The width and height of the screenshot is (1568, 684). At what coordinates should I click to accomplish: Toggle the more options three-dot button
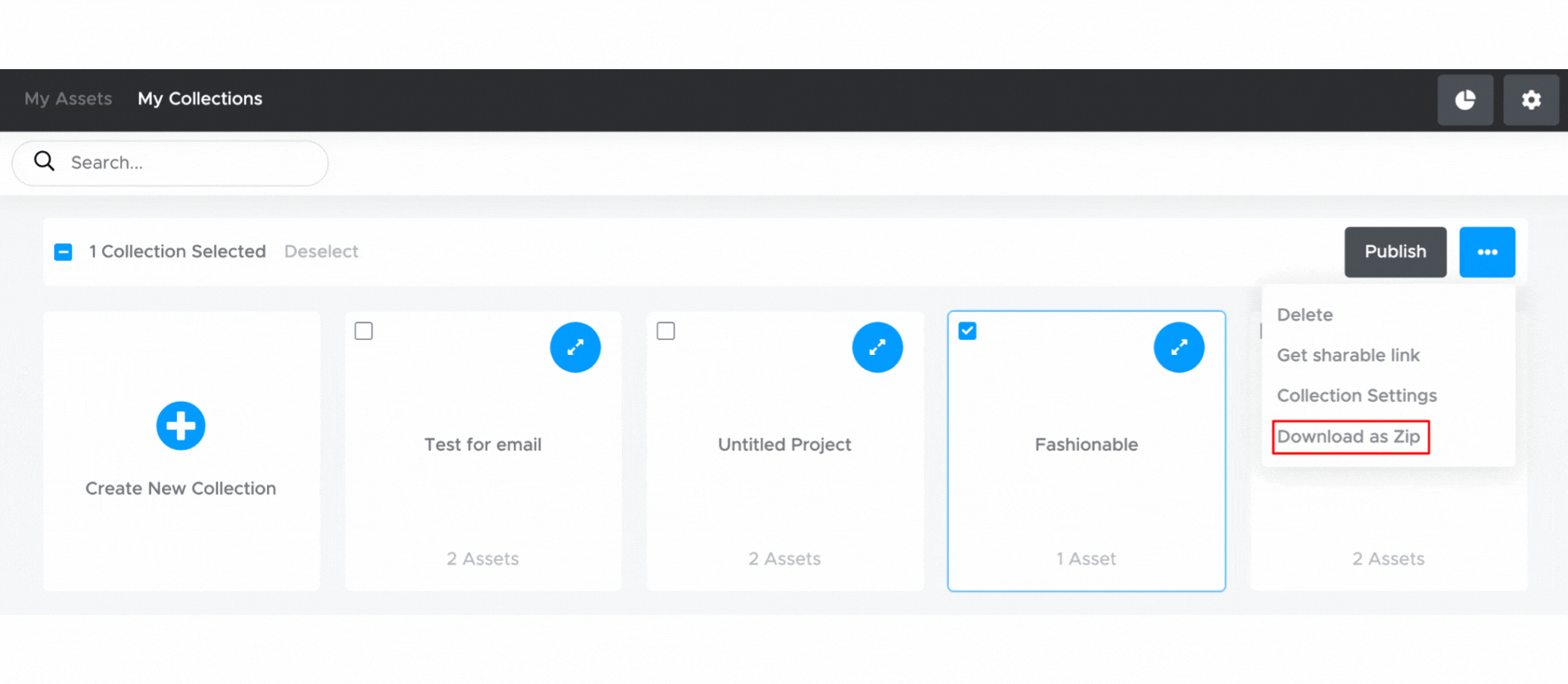[1487, 252]
